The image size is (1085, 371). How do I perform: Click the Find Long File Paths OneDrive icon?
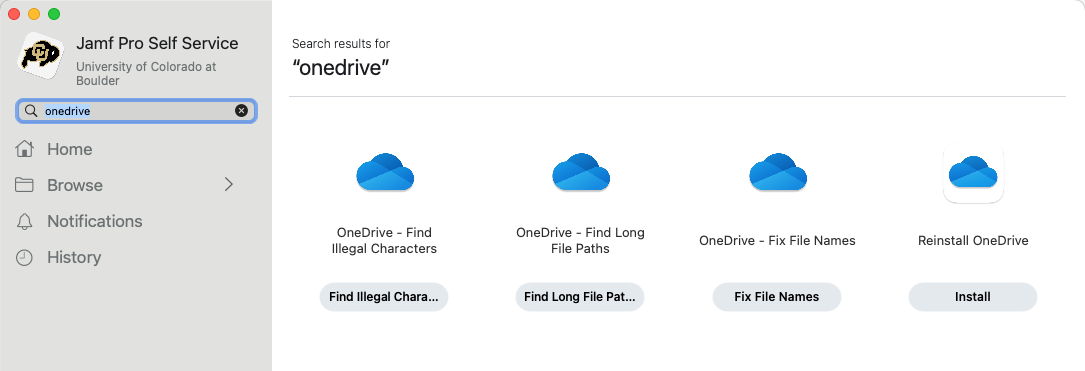pyautogui.click(x=581, y=172)
